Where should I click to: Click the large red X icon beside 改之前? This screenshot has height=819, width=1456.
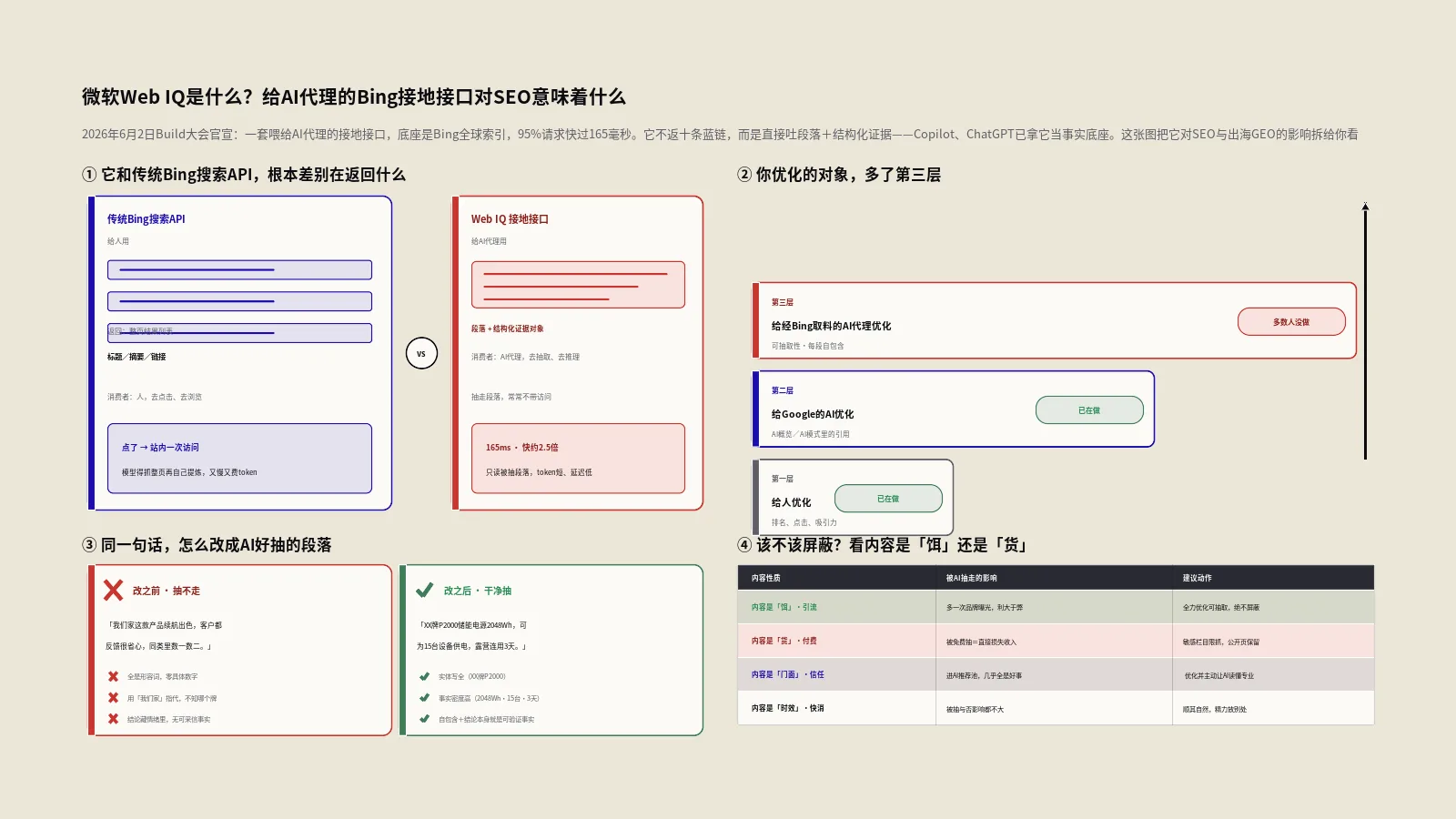113,591
